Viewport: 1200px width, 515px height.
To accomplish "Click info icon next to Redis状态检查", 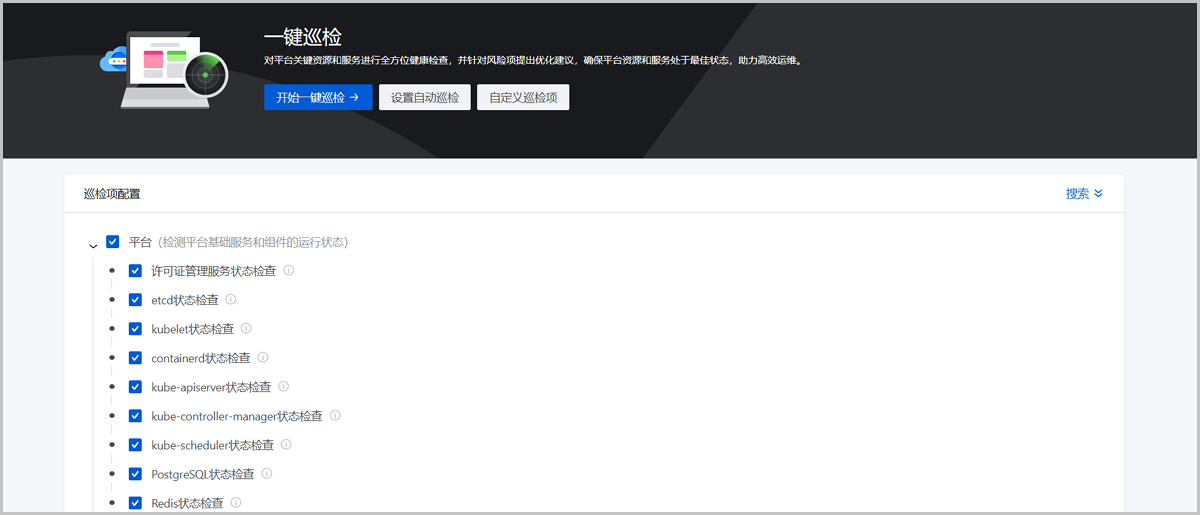I will [x=236, y=502].
